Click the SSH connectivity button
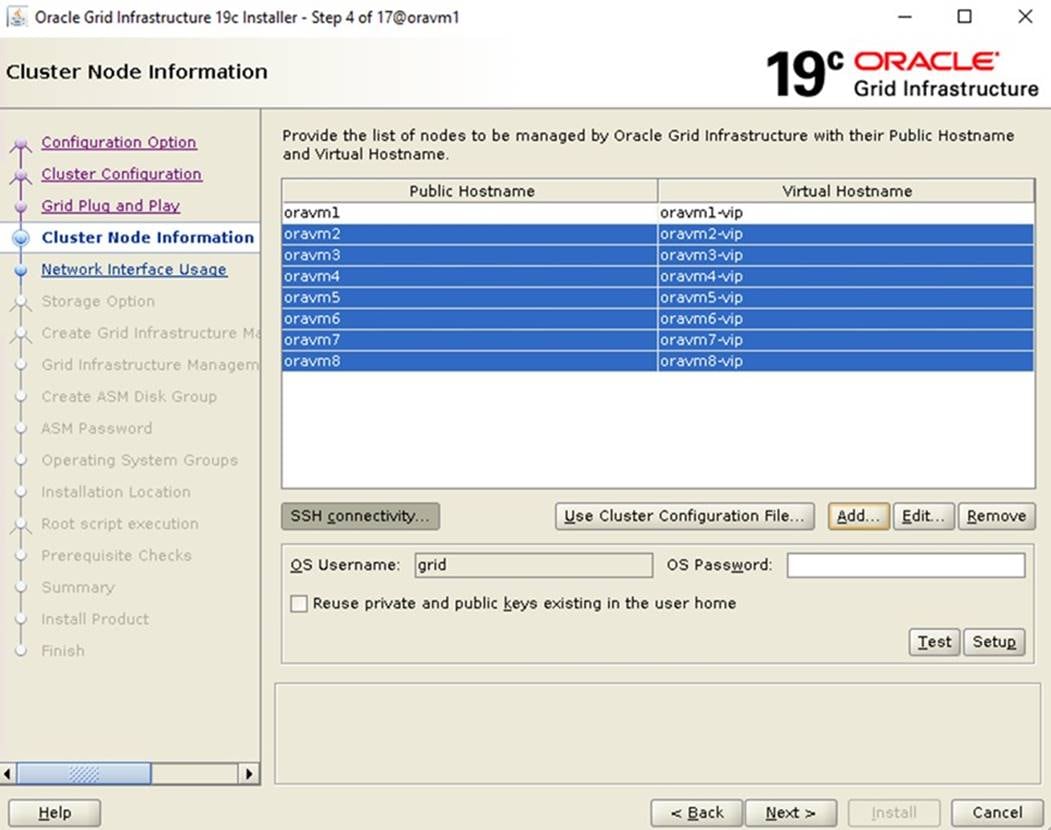The height and width of the screenshot is (830, 1051). [361, 516]
